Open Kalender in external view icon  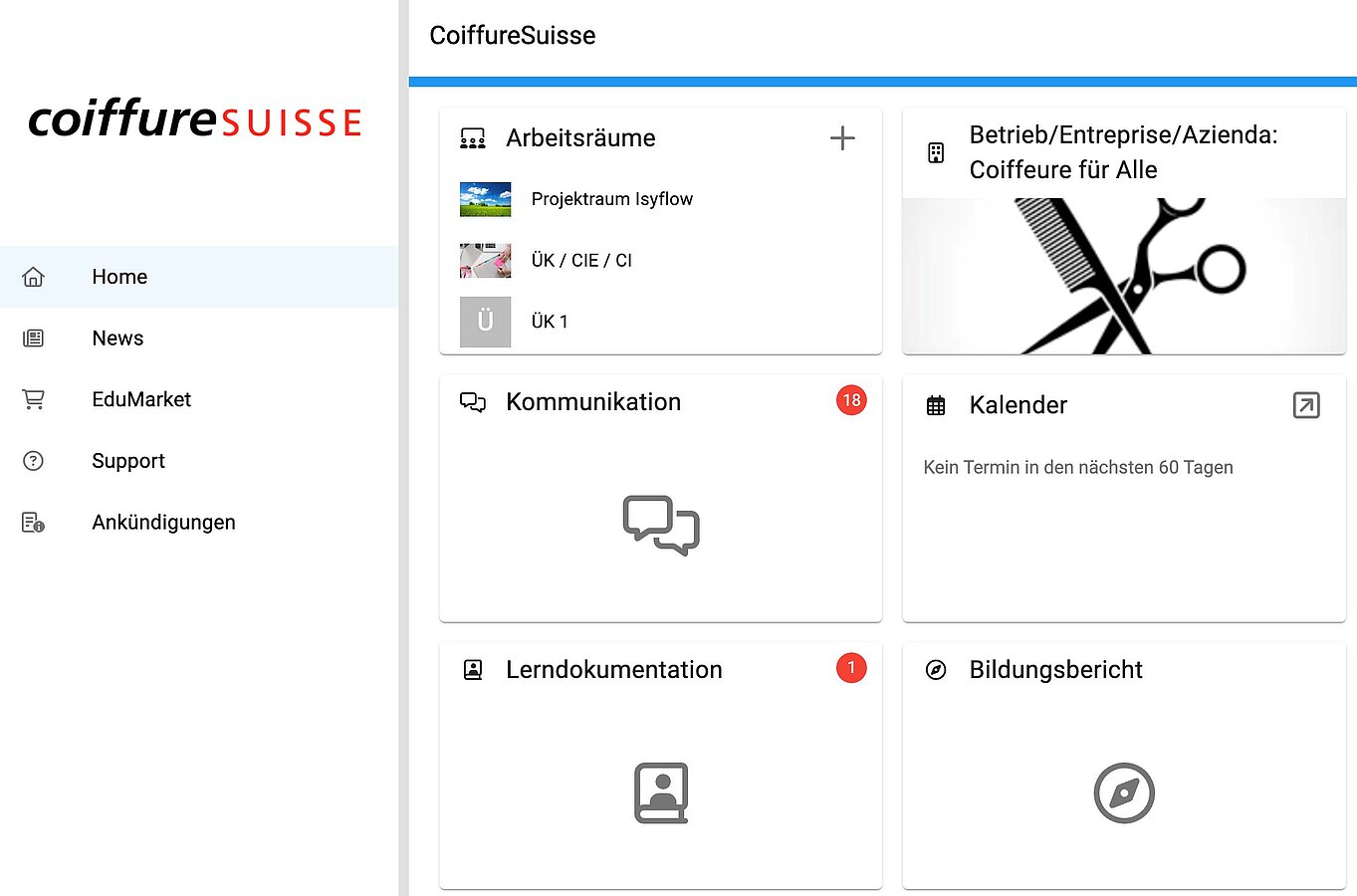pyautogui.click(x=1305, y=405)
